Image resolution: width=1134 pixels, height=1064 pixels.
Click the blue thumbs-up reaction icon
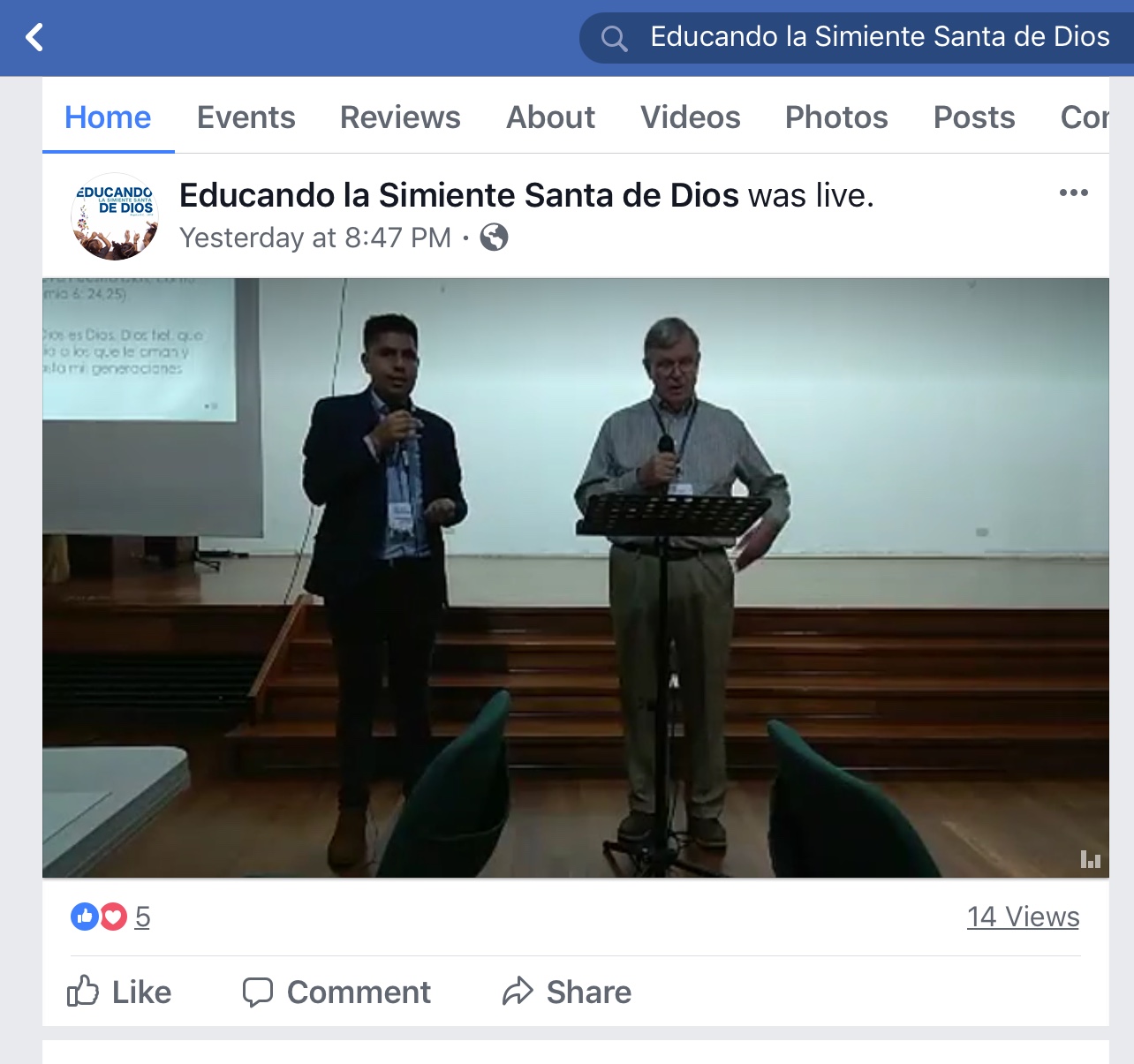[85, 917]
